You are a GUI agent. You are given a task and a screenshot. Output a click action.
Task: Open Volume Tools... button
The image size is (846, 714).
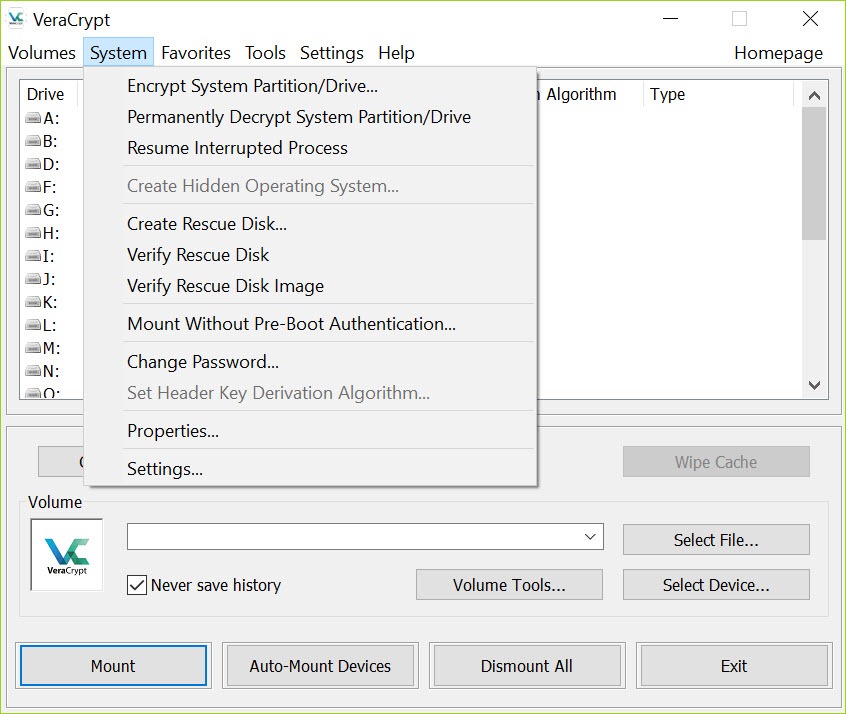(509, 585)
